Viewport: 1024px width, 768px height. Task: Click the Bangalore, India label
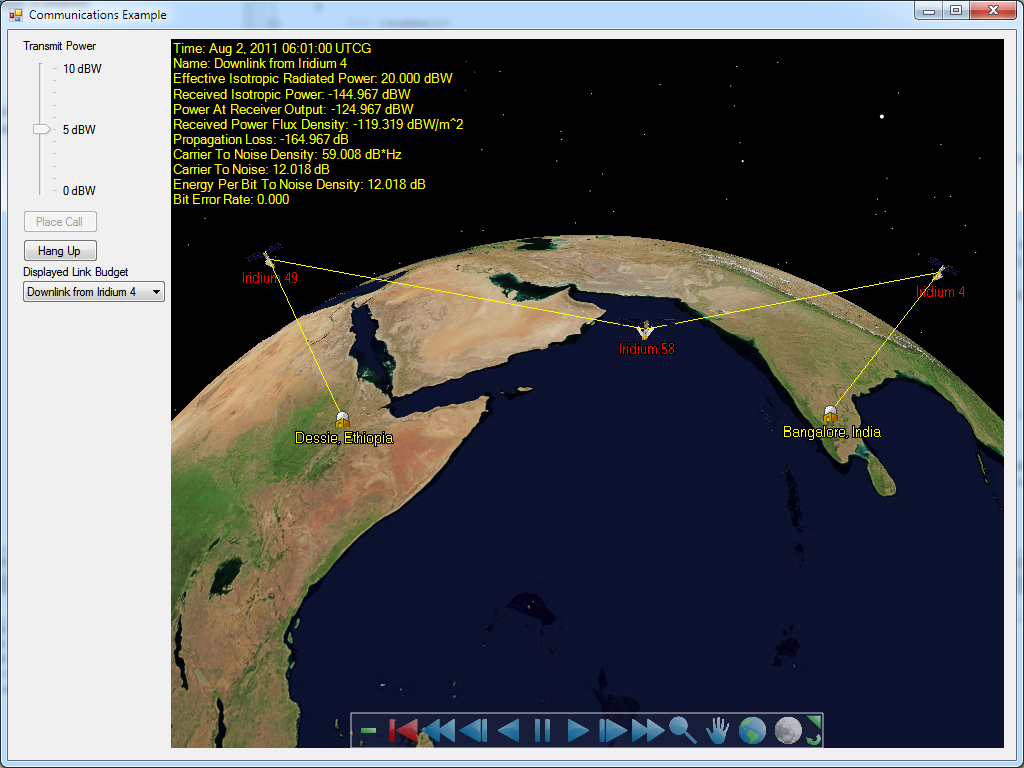(x=832, y=432)
